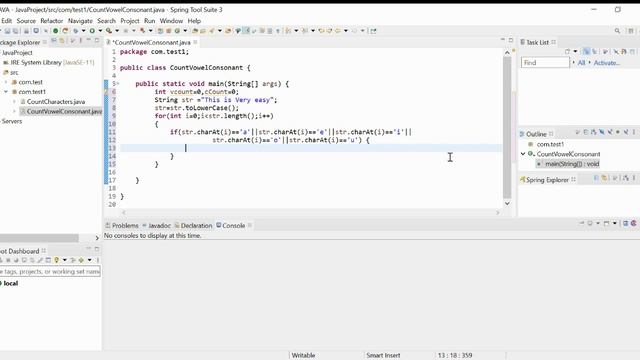Switch to the Declaration tab
Image resolution: width=640 pixels, height=360 pixels.
(193, 225)
